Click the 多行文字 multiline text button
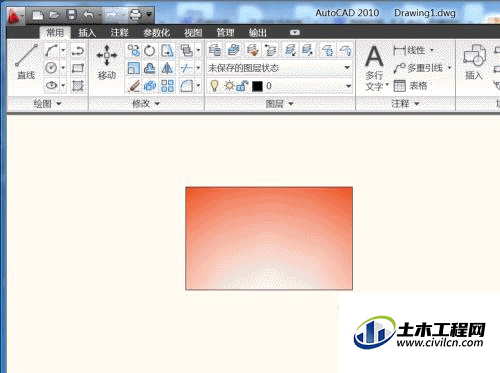 pyautogui.click(x=375, y=68)
